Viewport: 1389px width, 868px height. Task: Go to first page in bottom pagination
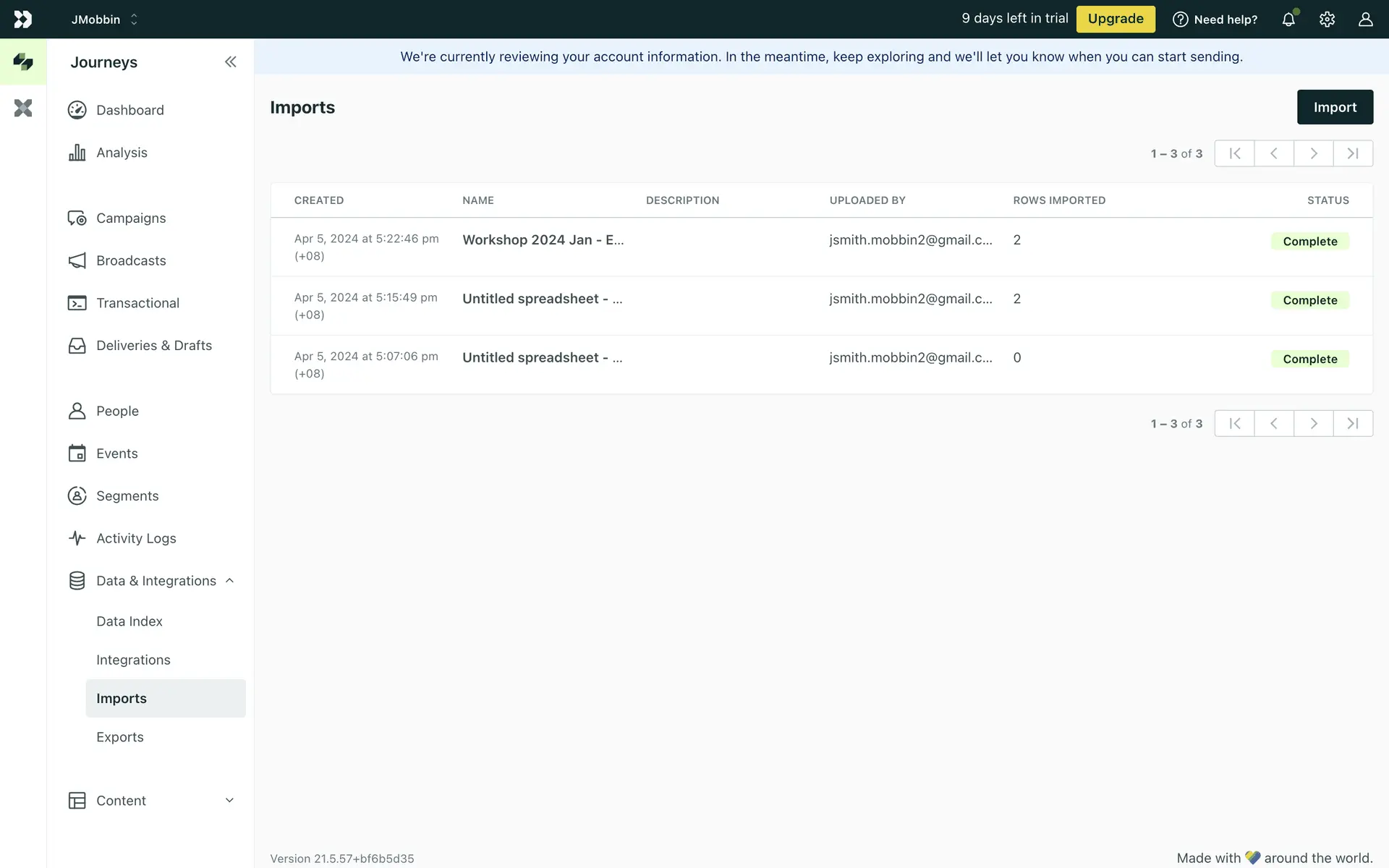pos(1235,423)
